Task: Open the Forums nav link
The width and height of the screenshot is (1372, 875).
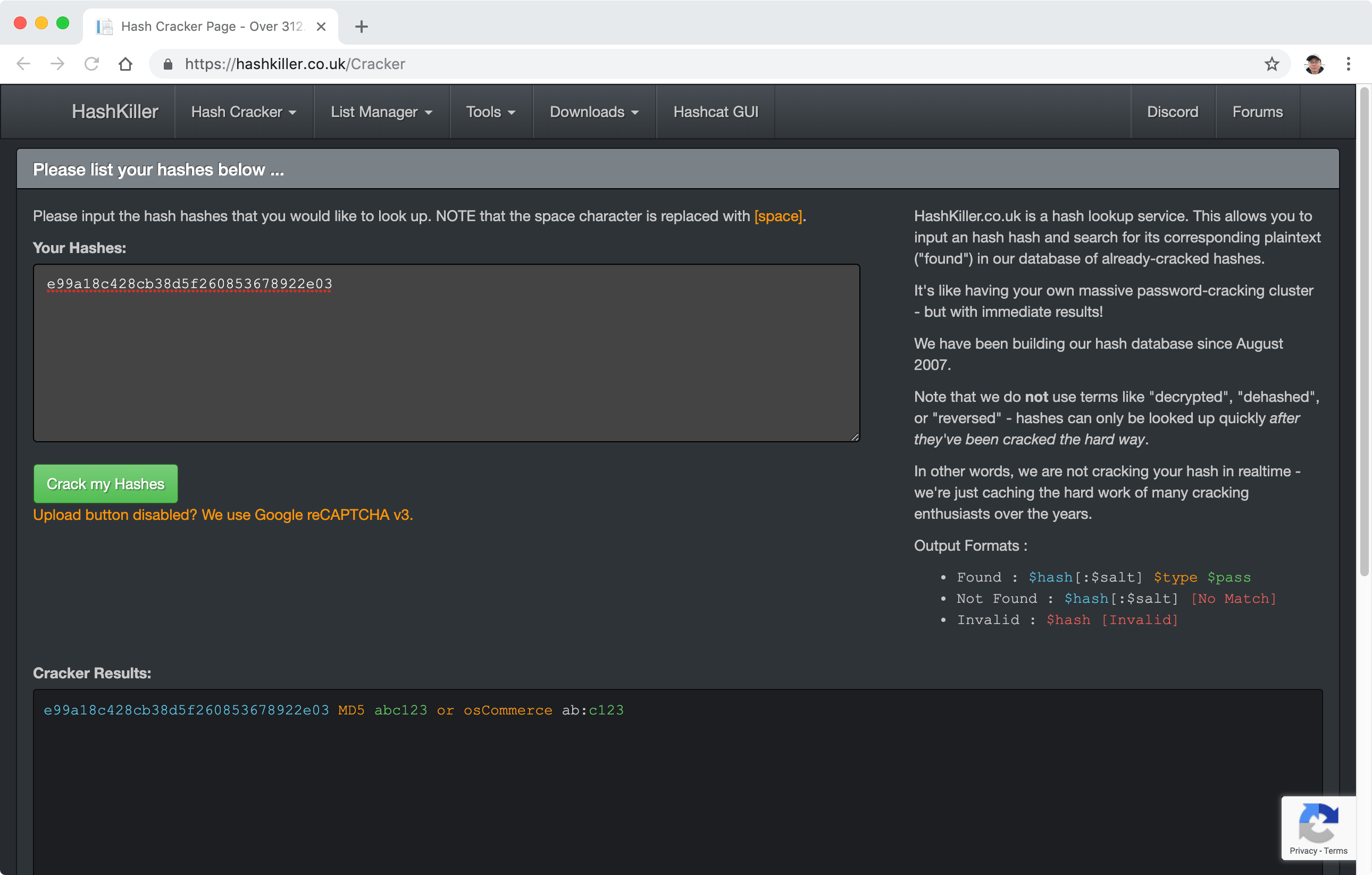Action: [1258, 112]
